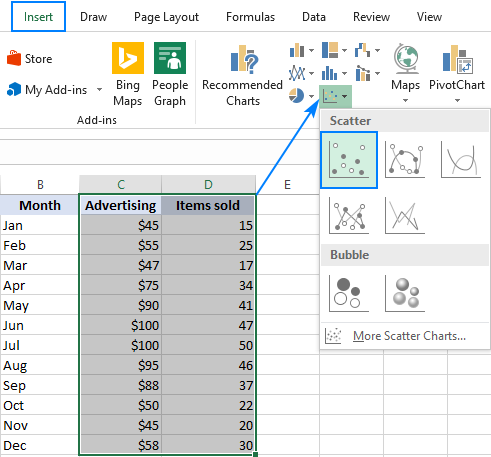Pick Scatter with Smooth Lines chart
The width and height of the screenshot is (491, 457).
point(461,159)
